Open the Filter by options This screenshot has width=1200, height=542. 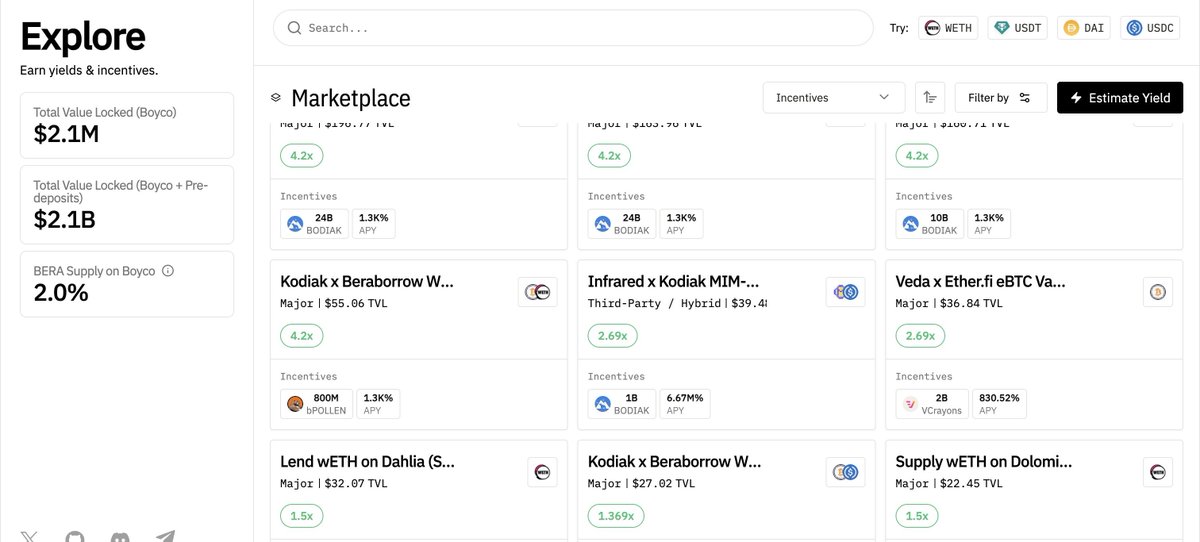click(x=1000, y=97)
